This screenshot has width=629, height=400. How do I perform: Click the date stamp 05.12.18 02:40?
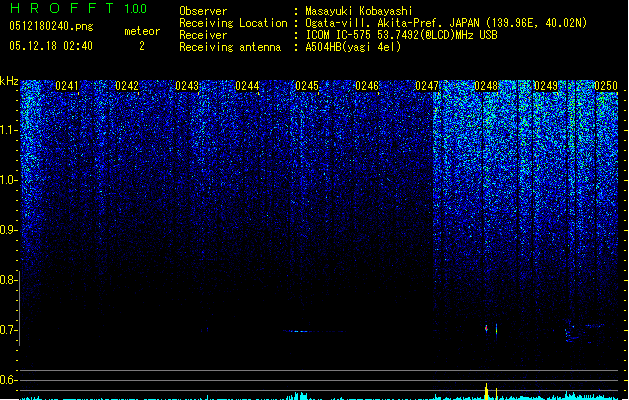click(51, 46)
